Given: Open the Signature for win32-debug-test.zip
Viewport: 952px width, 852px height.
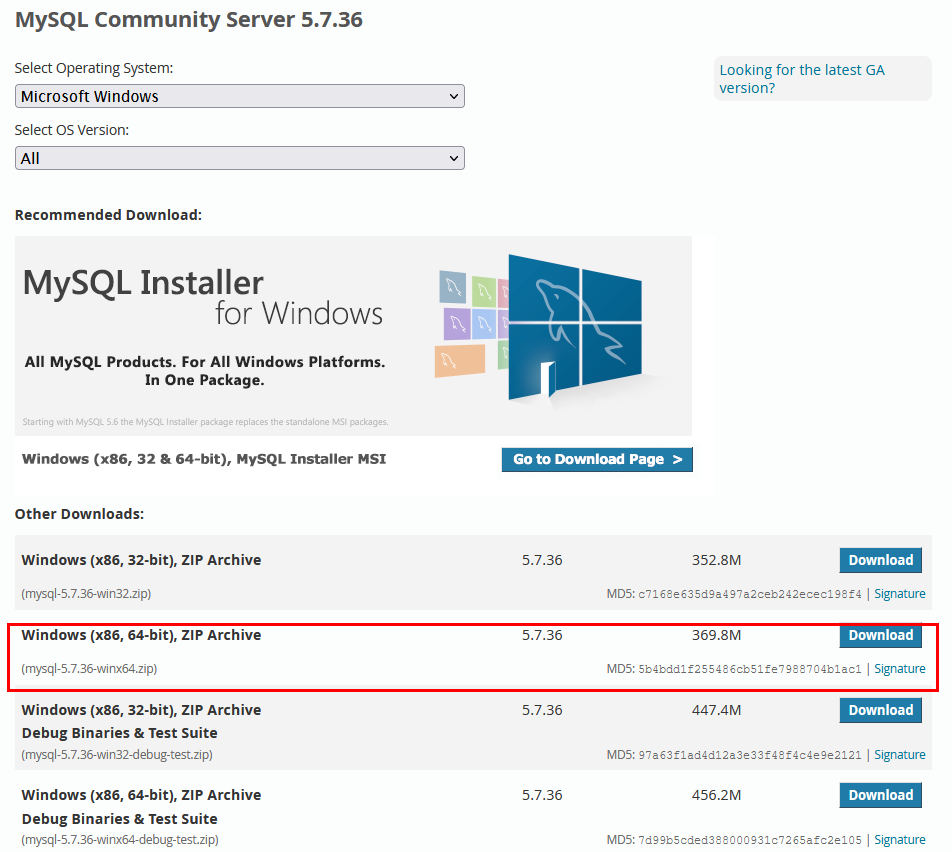Looking at the screenshot, I should pyautogui.click(x=899, y=754).
